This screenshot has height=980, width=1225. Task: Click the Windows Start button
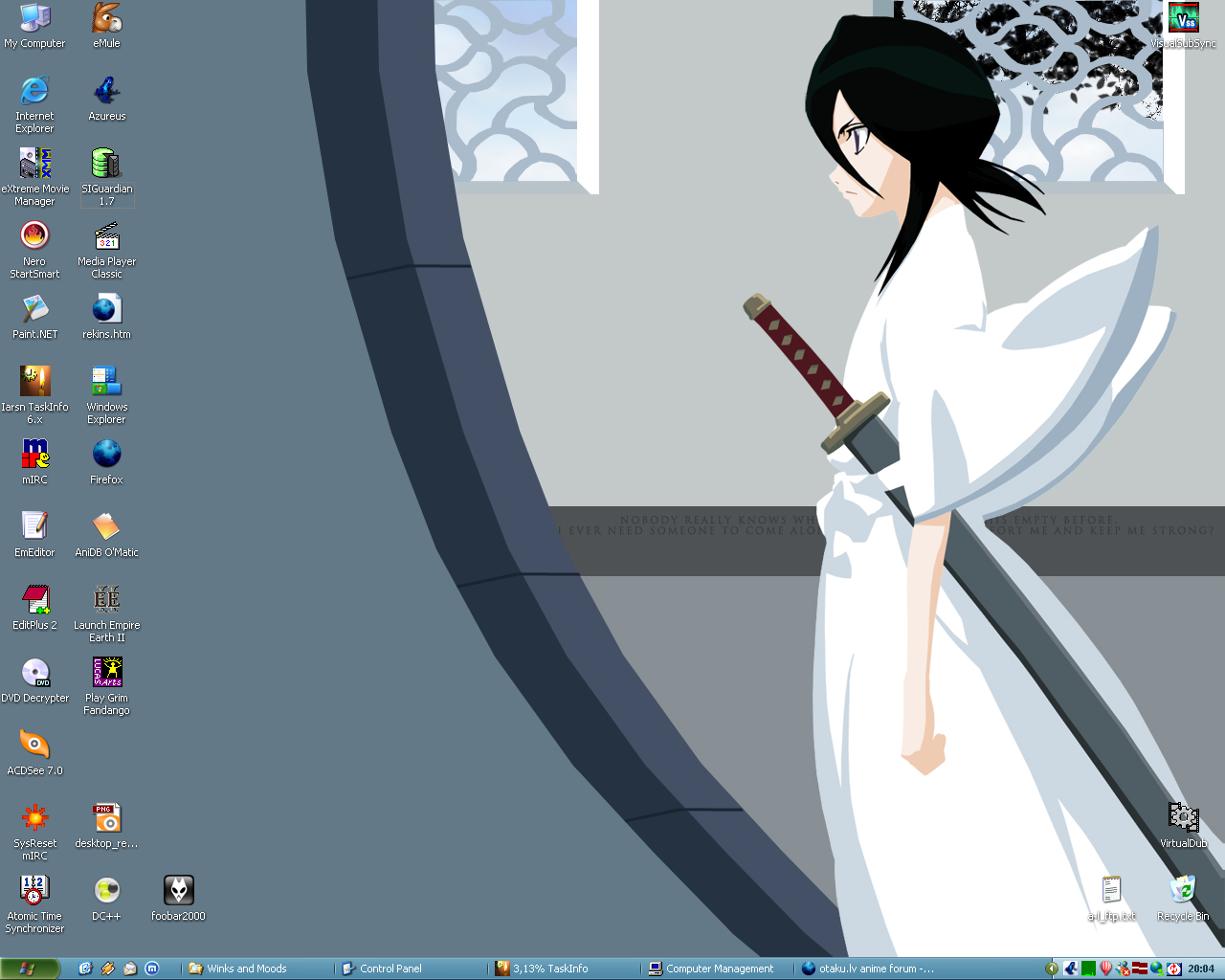[x=30, y=969]
